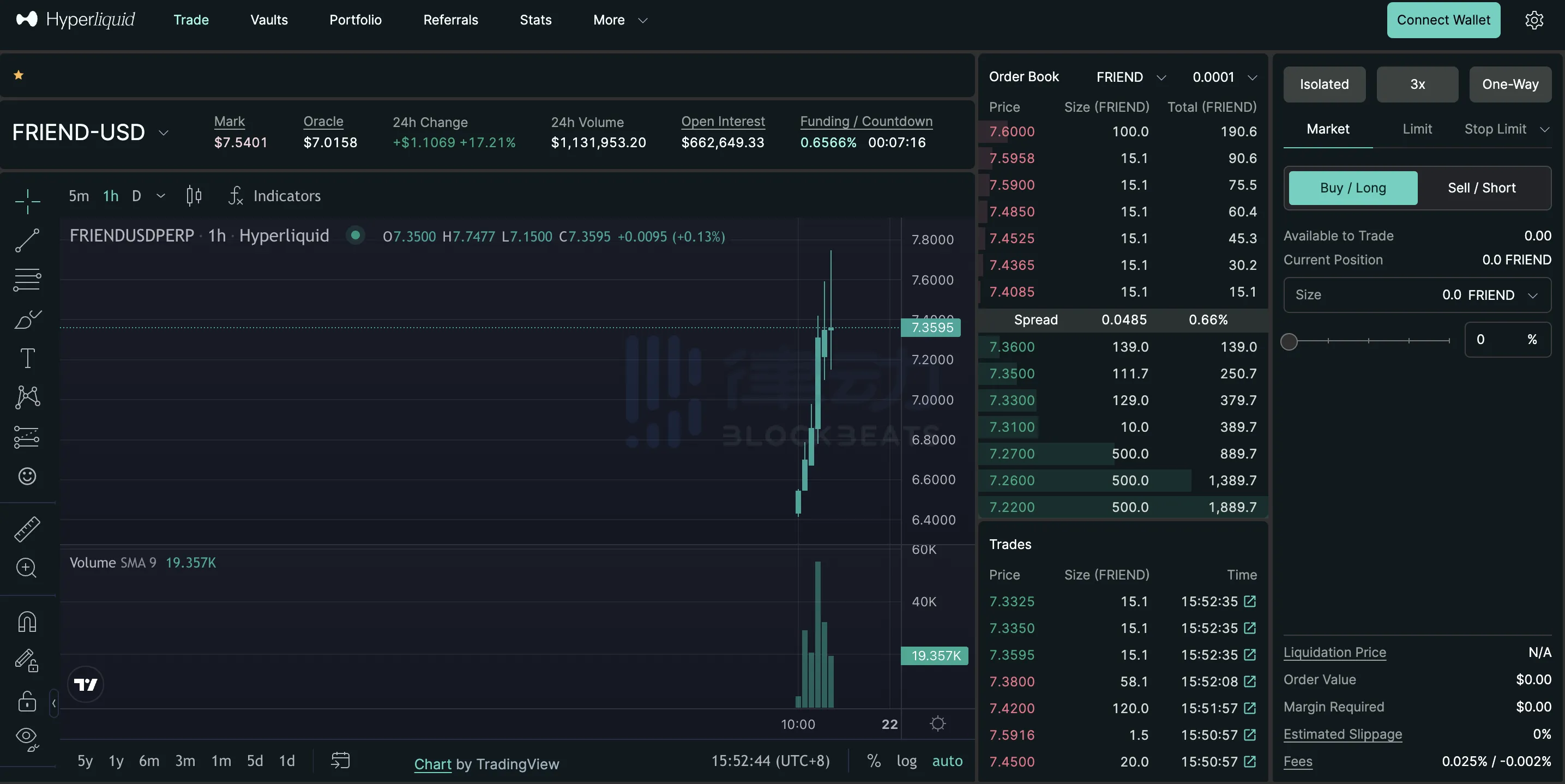
Task: Toggle hide all drawings eye icon
Action: pyautogui.click(x=27, y=737)
